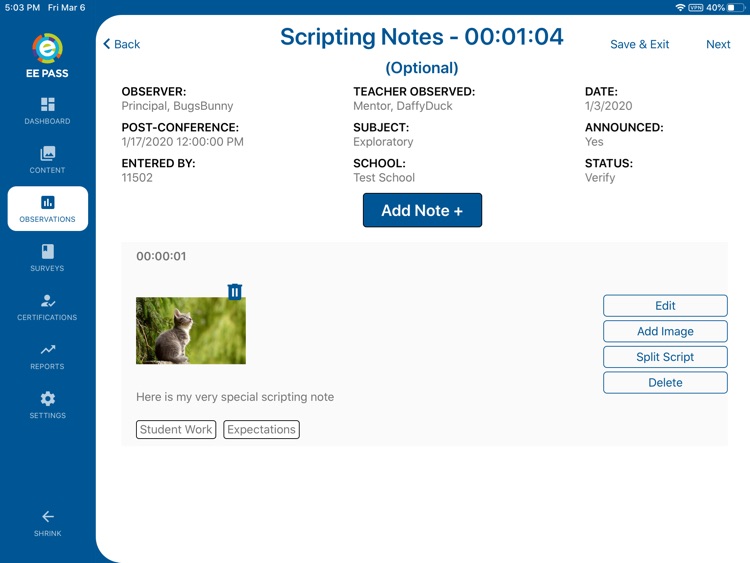
Task: Tap the battery status icon
Action: [735, 7]
